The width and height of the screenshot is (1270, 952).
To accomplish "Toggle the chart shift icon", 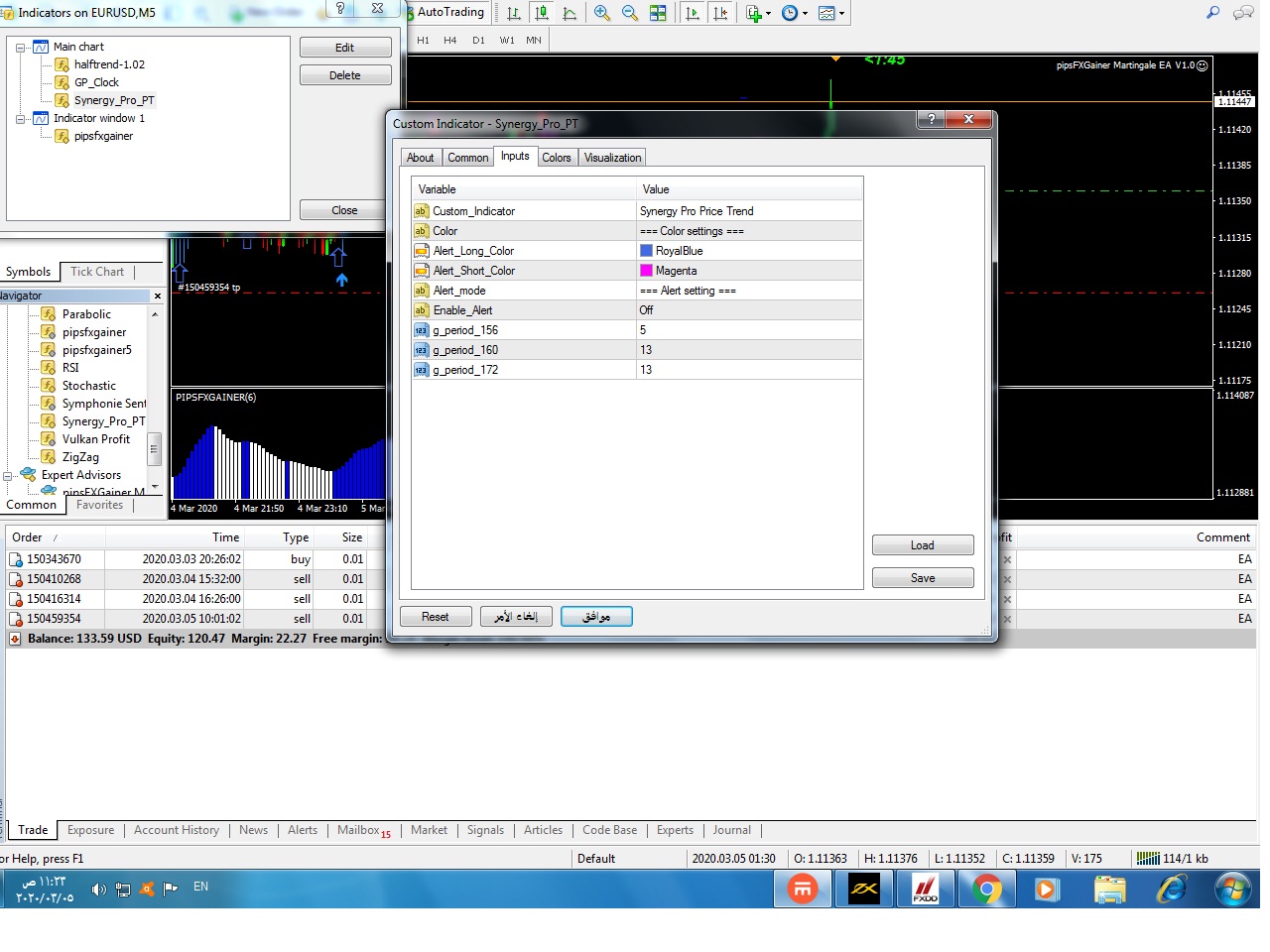I will 720,14.
